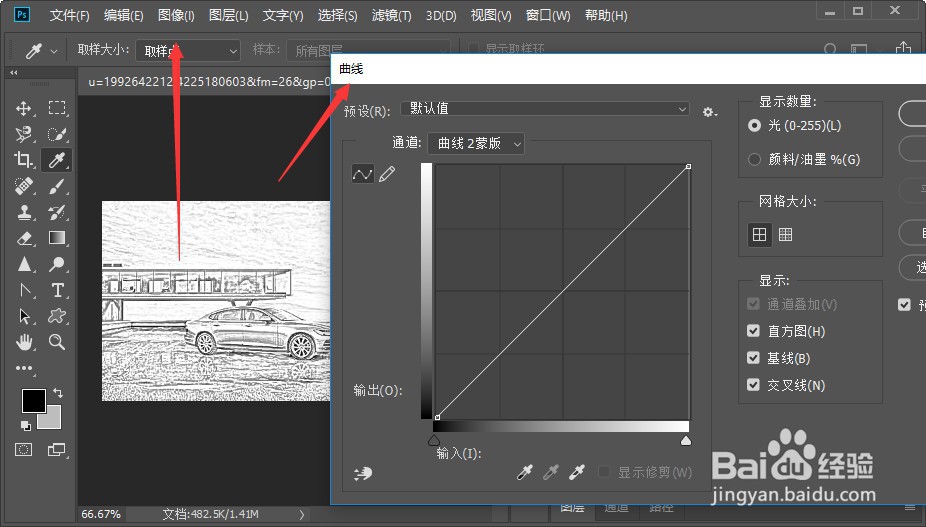Select the Eraser tool
This screenshot has width=926, height=527.
tap(24, 238)
